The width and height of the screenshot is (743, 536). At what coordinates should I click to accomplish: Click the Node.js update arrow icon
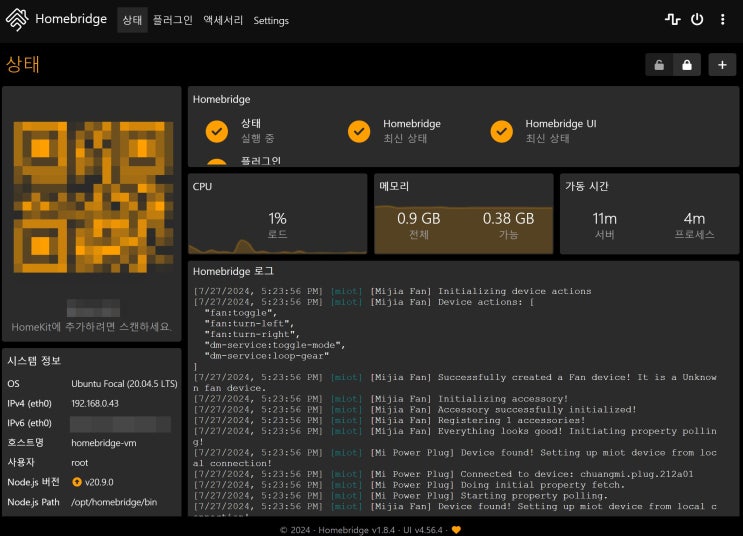tap(77, 482)
